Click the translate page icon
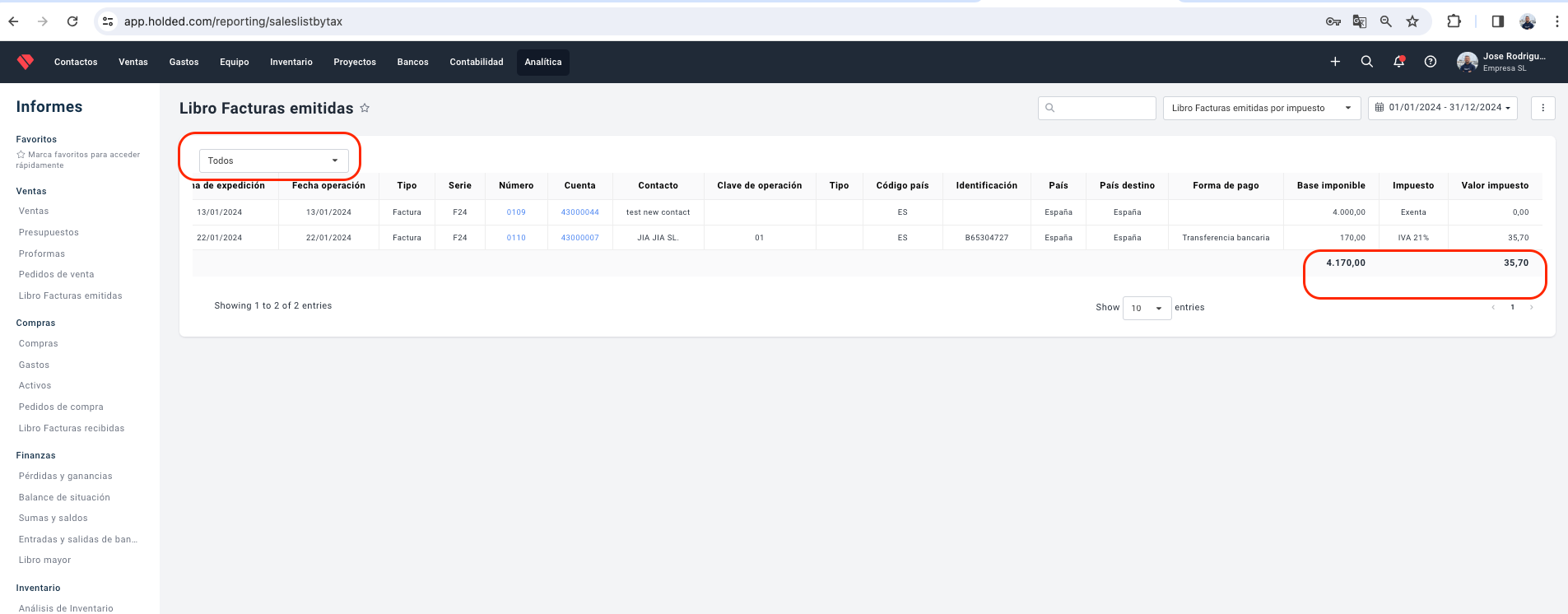Viewport: 1568px width, 614px height. coord(1360,21)
